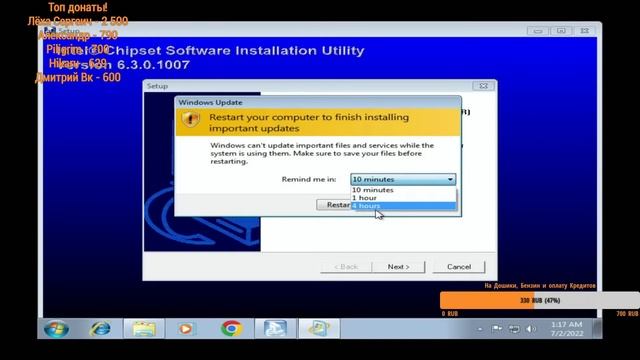
Task: Open the Windows Start orb
Action: click(x=56, y=329)
